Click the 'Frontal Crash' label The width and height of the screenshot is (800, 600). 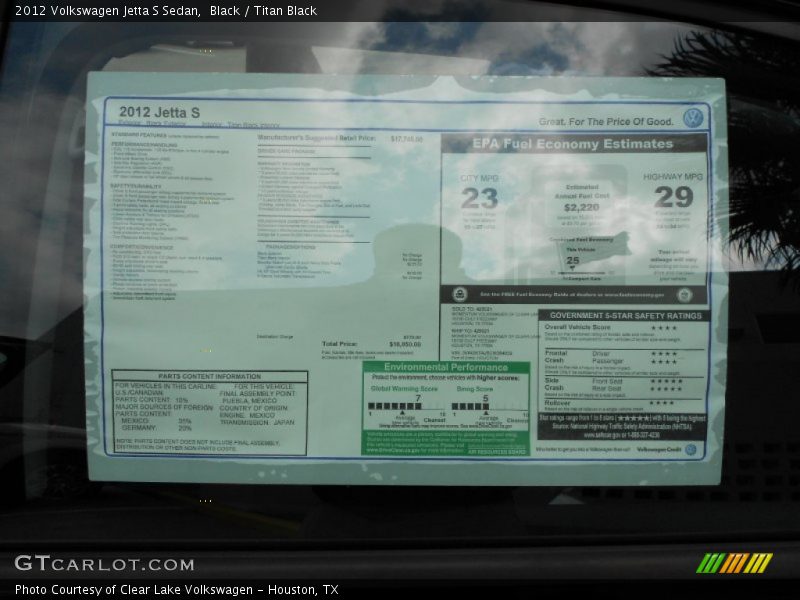click(x=556, y=357)
